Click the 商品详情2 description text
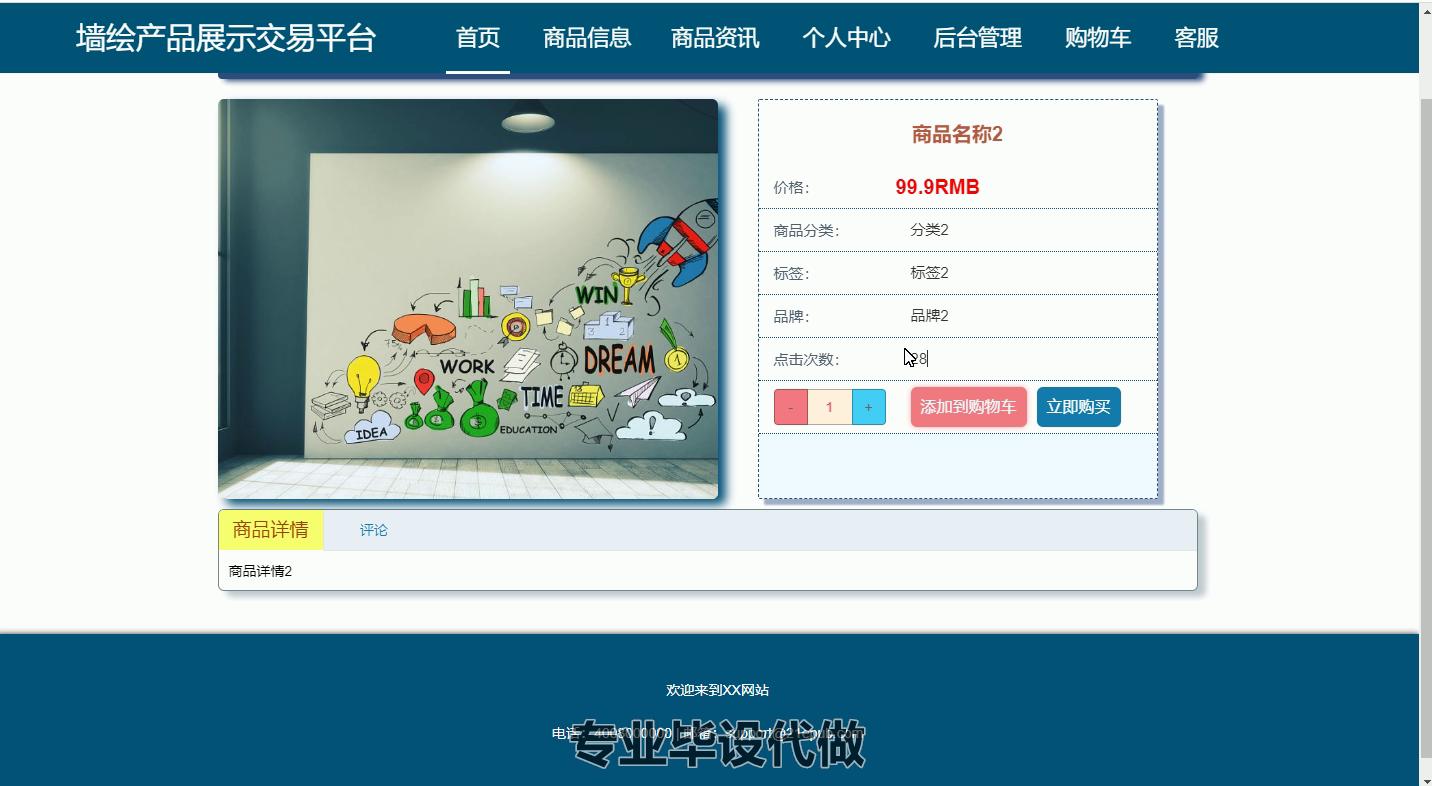Image resolution: width=1432 pixels, height=786 pixels. [260, 571]
